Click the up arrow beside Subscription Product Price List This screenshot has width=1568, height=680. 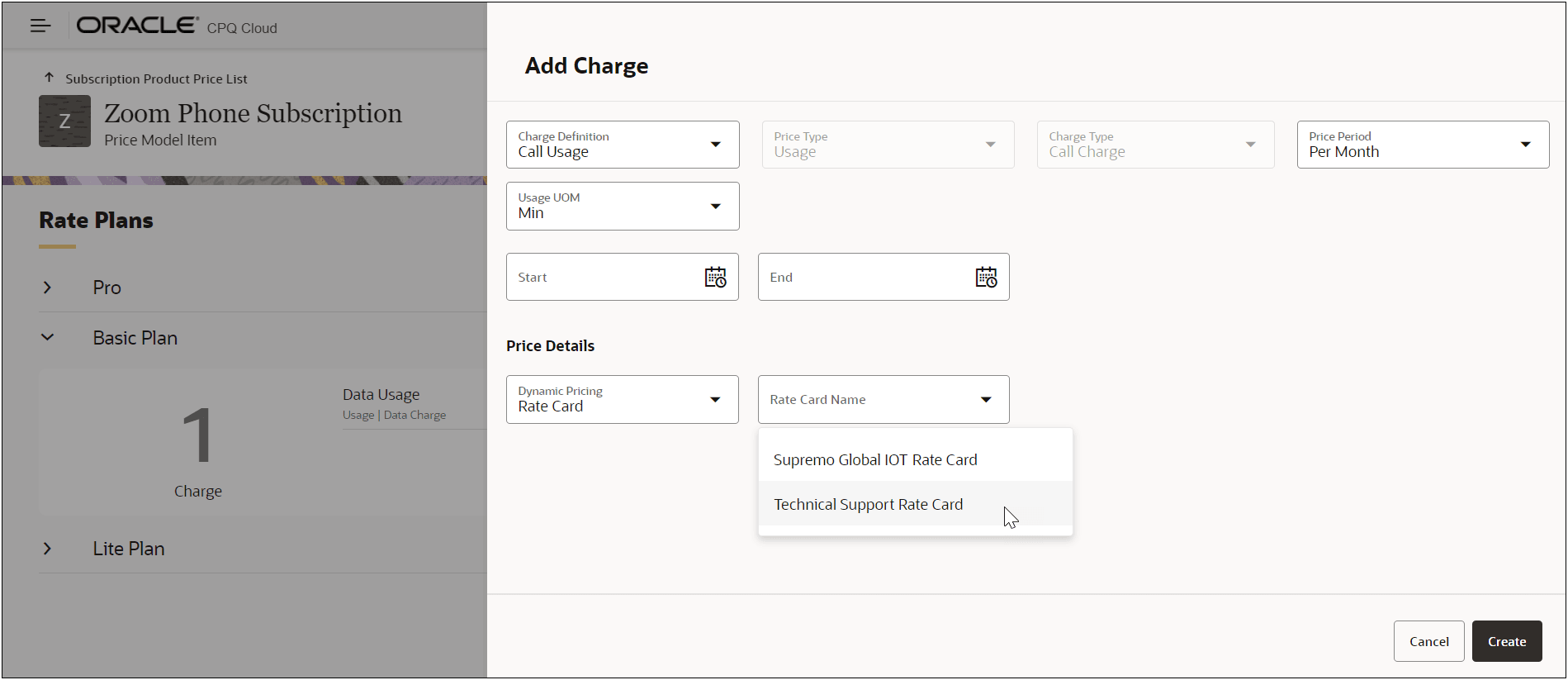click(49, 78)
